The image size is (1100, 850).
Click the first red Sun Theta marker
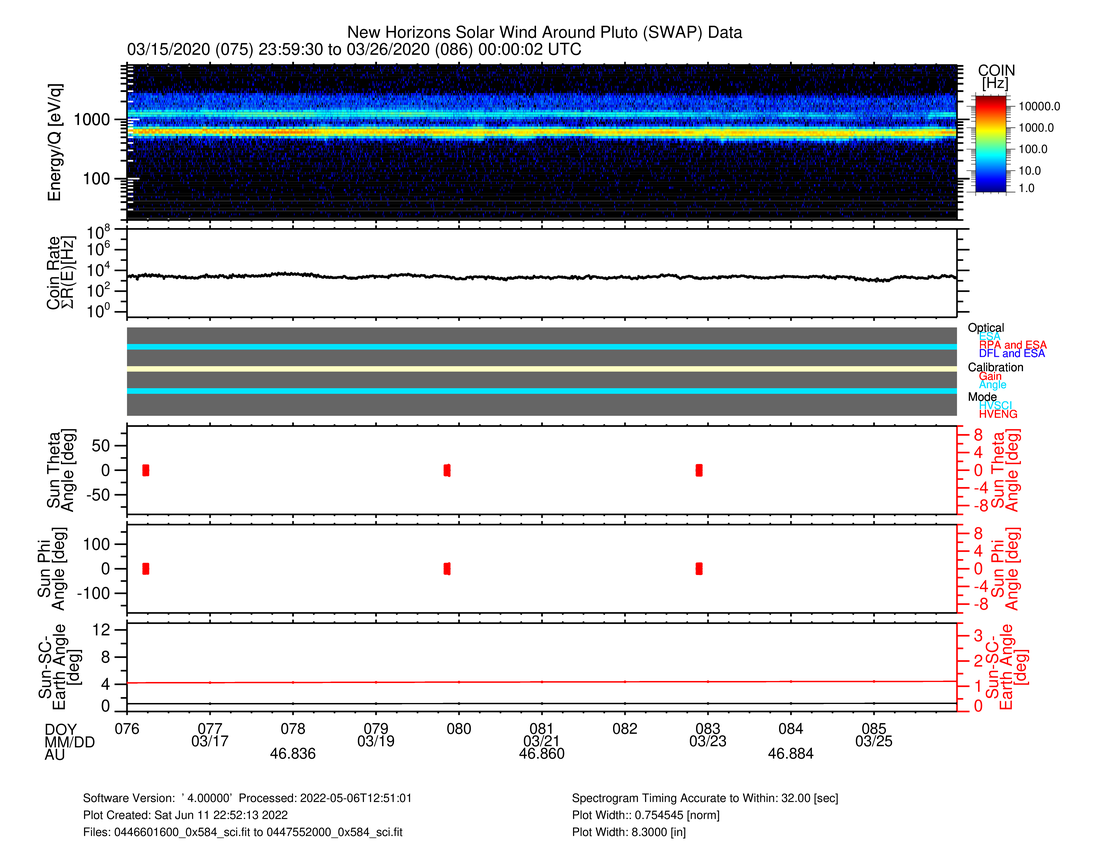coord(146,470)
